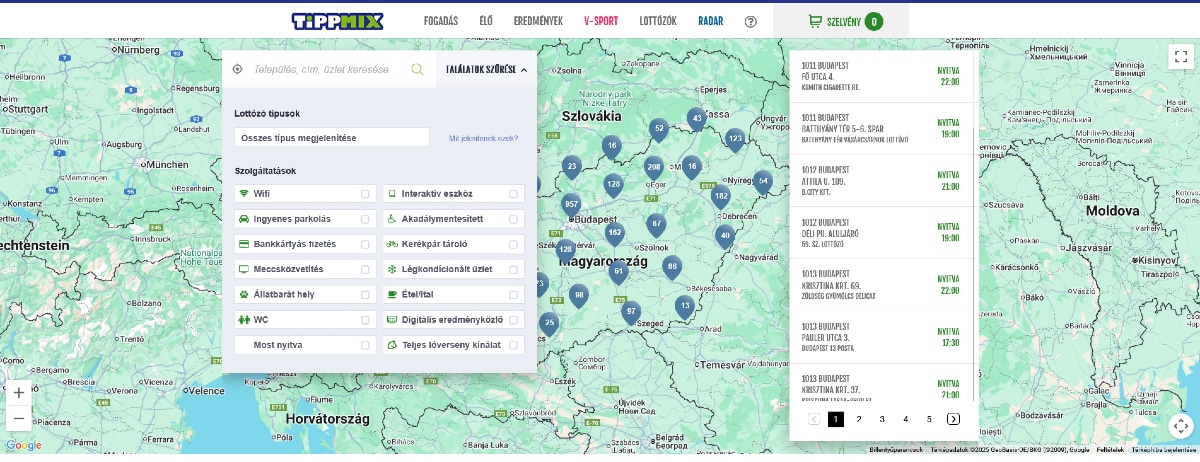
Task: Enable the Wifi filter checkbox
Action: (x=365, y=194)
